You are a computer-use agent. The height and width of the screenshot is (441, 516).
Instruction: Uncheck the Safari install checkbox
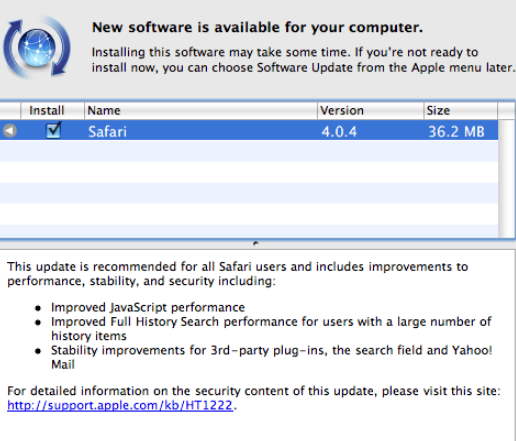[x=53, y=130]
